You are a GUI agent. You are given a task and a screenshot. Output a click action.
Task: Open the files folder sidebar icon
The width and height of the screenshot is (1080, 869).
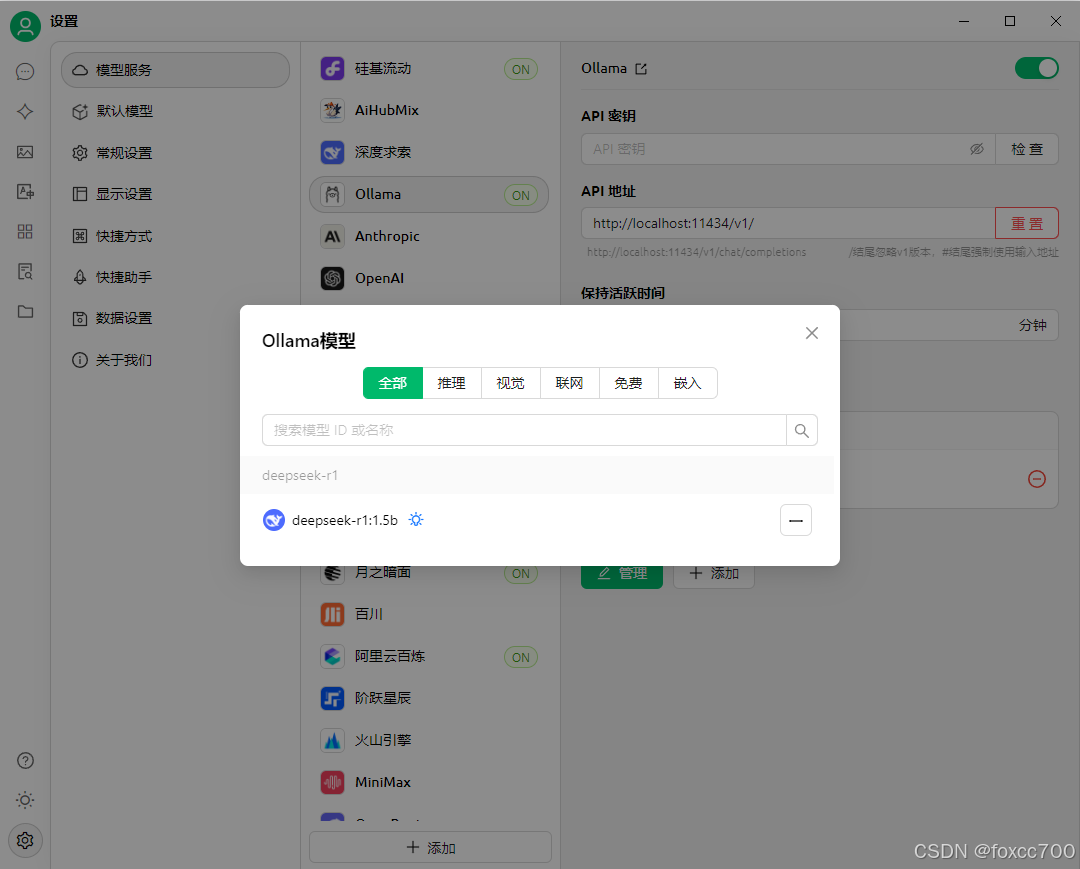(x=25, y=311)
